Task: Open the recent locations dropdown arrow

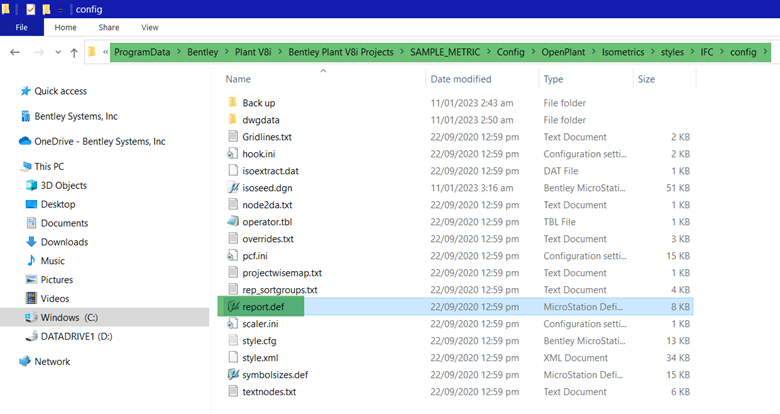Action: pos(58,52)
